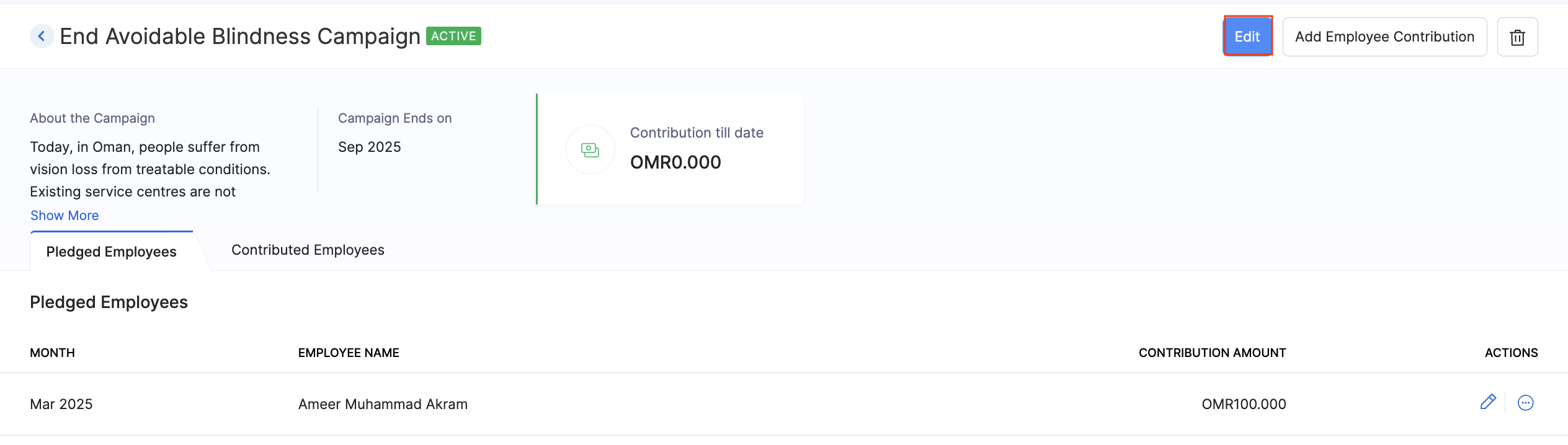Click the Contribution Amount column header
Image resolution: width=1568 pixels, height=445 pixels.
(x=1212, y=353)
